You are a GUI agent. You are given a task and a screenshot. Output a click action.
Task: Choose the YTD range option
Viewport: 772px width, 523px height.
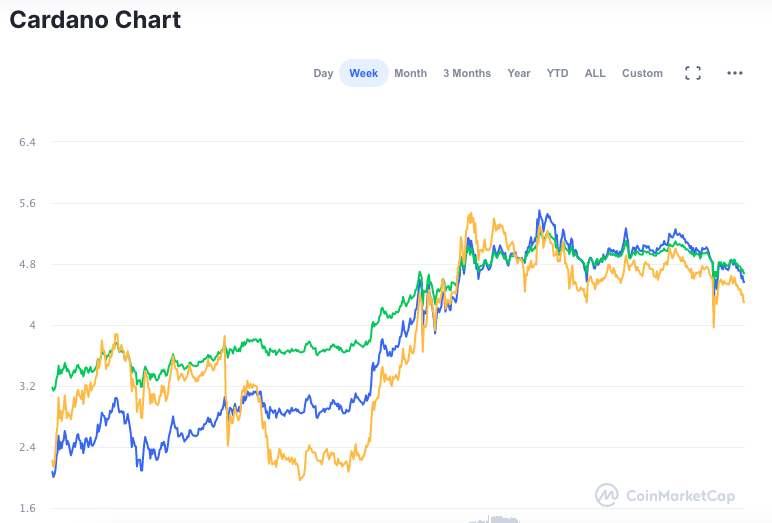click(x=557, y=73)
